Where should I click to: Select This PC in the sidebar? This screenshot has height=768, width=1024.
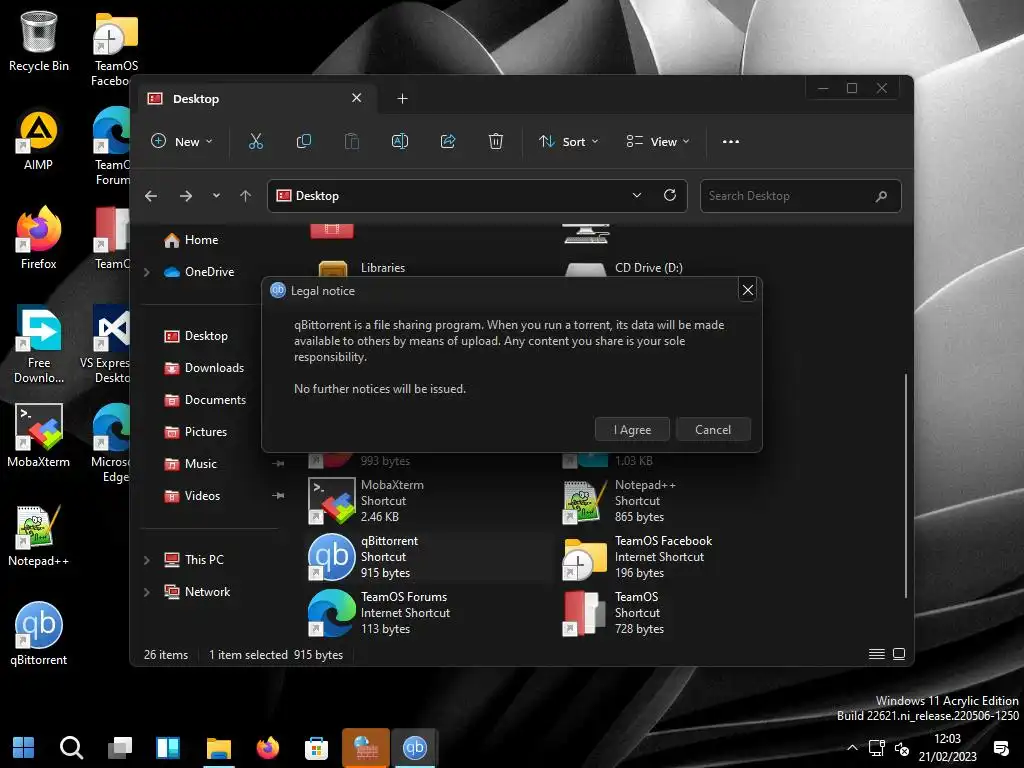tap(194, 560)
